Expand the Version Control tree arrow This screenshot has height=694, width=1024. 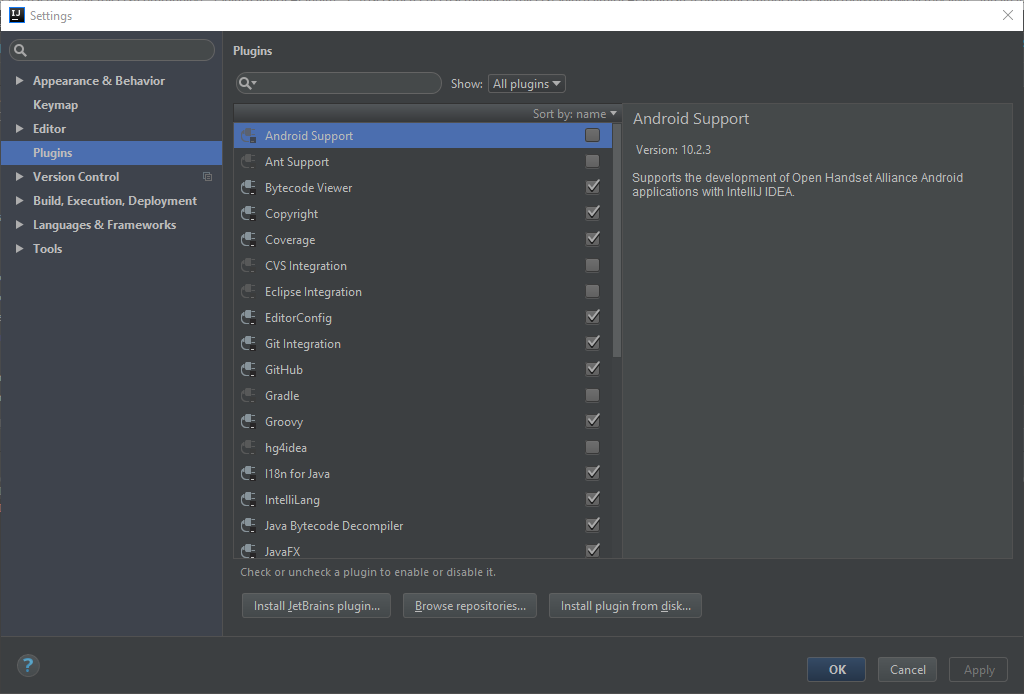coord(20,176)
